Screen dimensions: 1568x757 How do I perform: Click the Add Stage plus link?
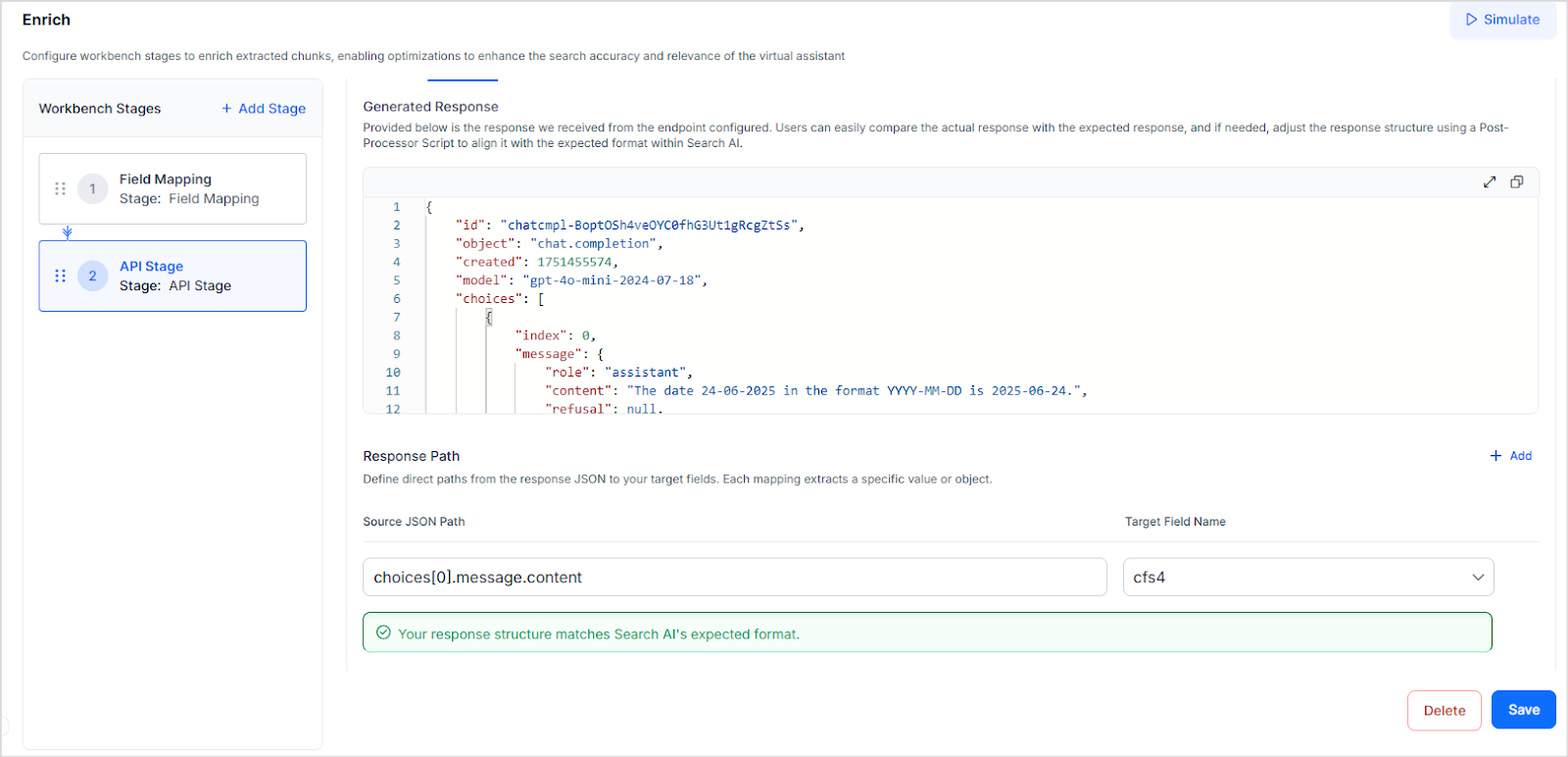[x=264, y=109]
